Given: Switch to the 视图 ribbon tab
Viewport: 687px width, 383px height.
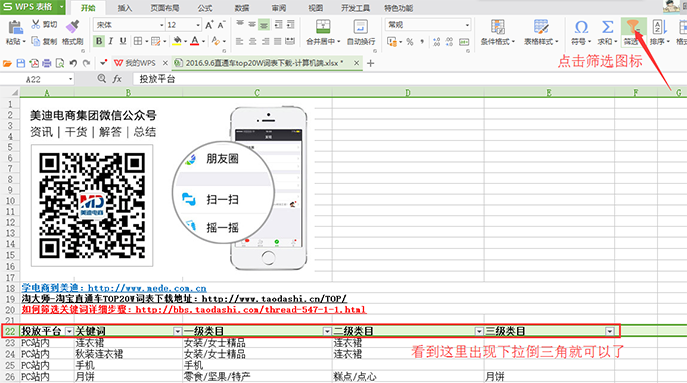Looking at the screenshot, I should (315, 8).
